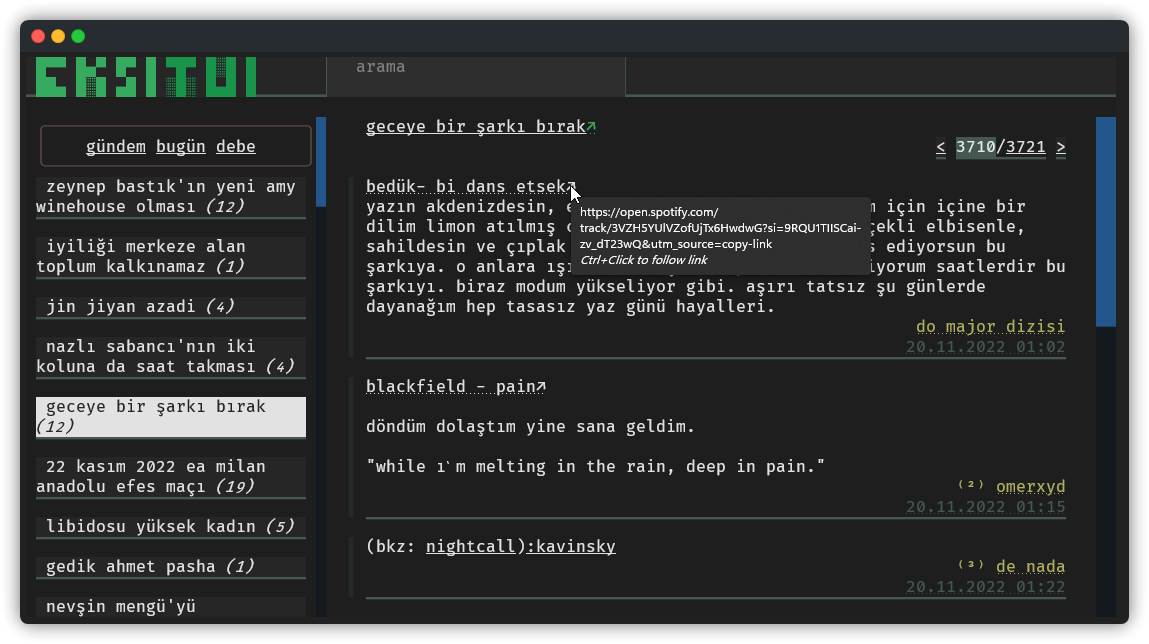Viewport: 1149px width, 644px height.
Task: Click the EKSITUI logo
Action: (x=146, y=78)
